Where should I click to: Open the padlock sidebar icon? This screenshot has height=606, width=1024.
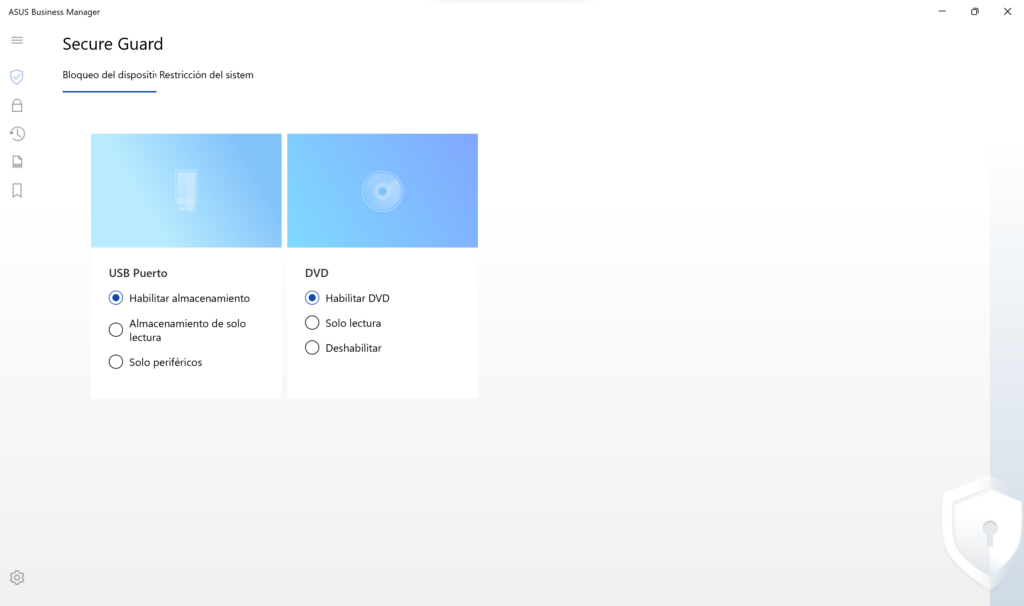pos(17,105)
